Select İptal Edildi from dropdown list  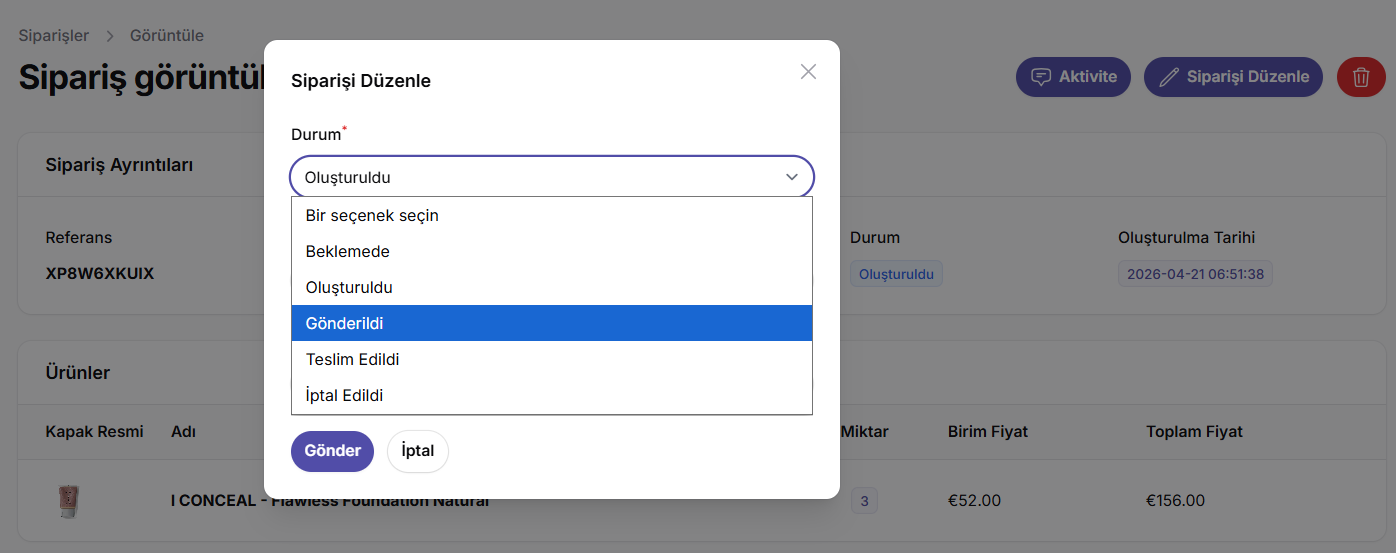[x=552, y=395]
